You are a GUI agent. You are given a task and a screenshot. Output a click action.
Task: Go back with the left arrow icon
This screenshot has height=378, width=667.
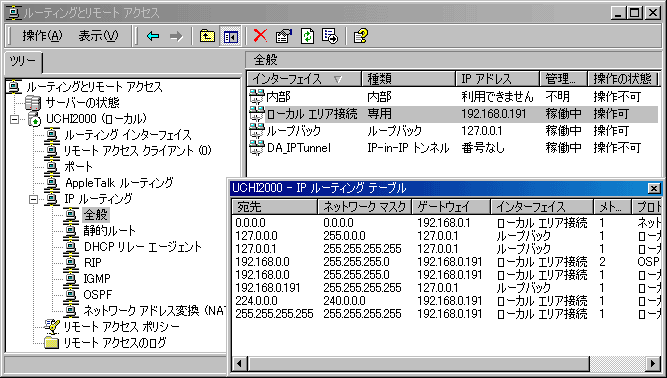153,37
